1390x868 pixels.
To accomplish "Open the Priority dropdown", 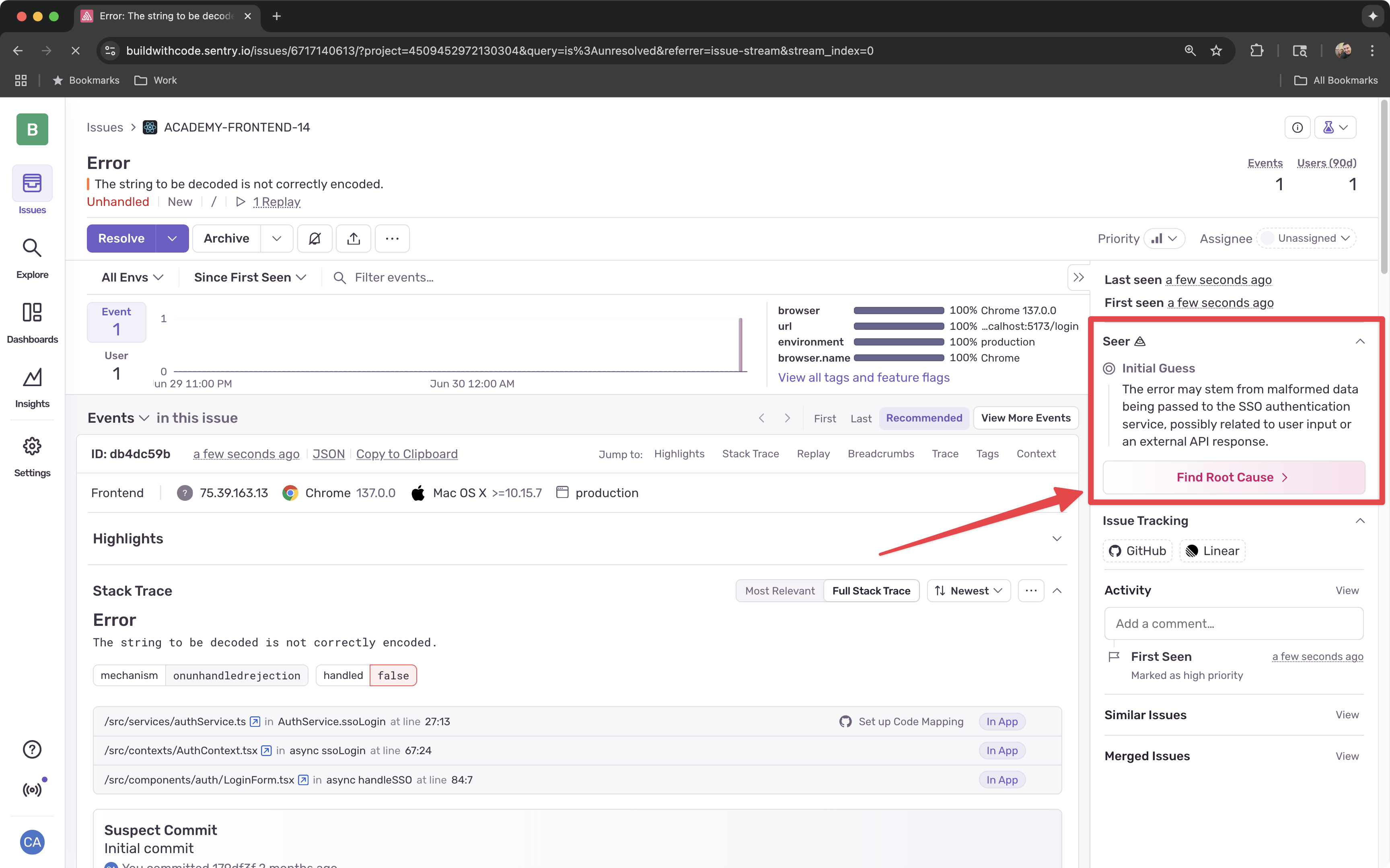I will click(1164, 238).
